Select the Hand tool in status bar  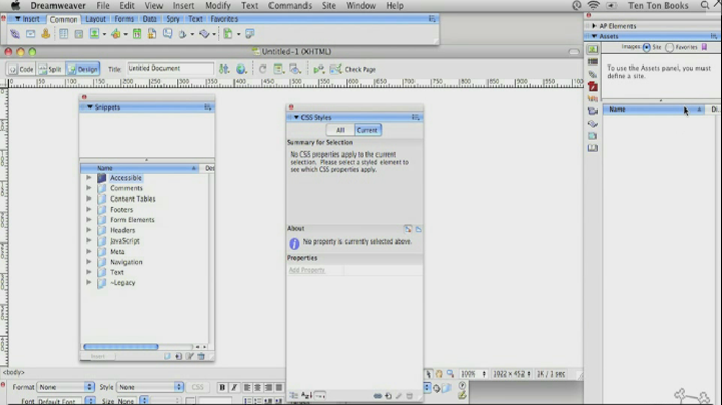click(x=439, y=374)
